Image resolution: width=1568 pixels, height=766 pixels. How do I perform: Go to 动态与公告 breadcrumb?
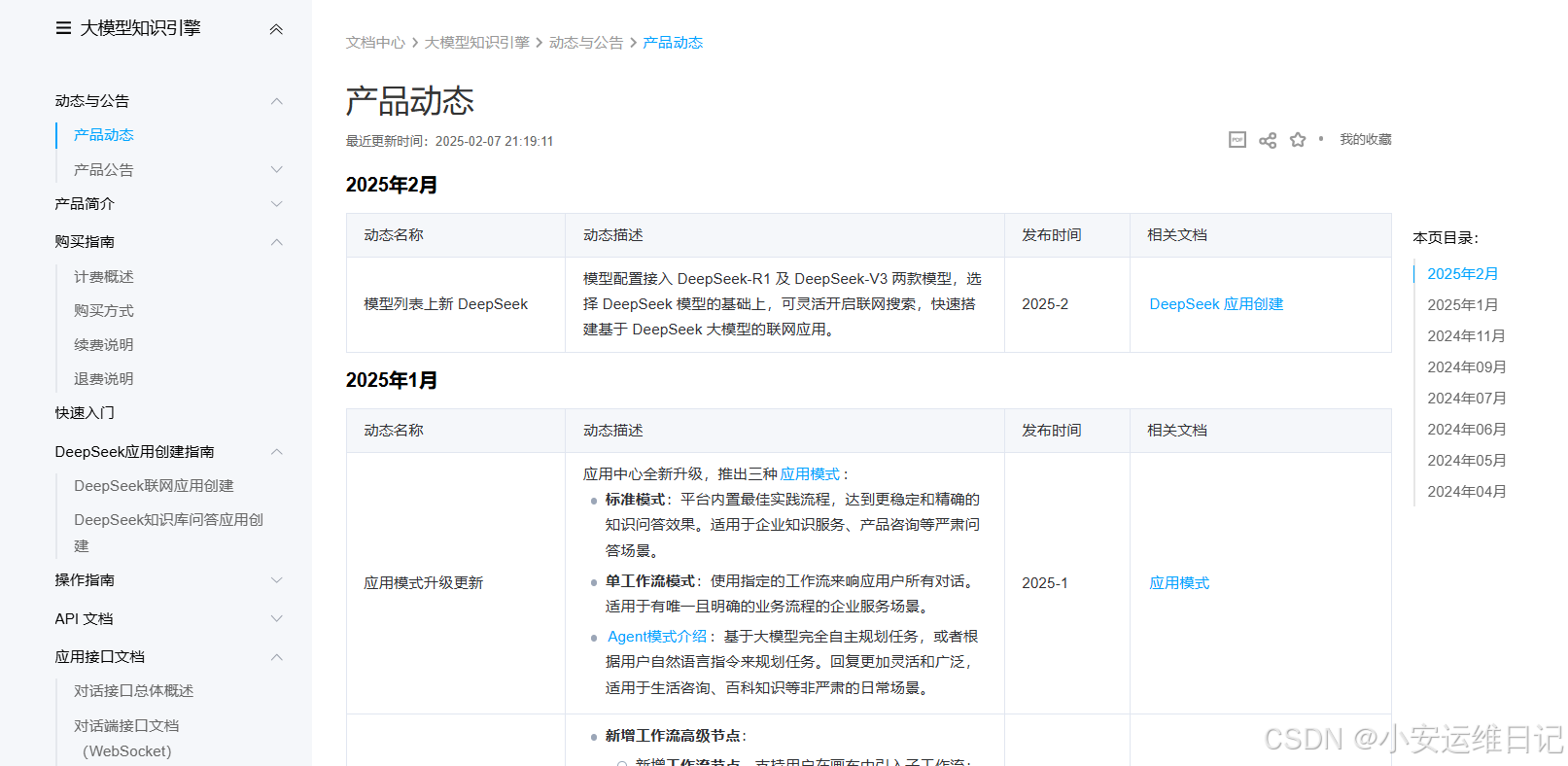[586, 43]
